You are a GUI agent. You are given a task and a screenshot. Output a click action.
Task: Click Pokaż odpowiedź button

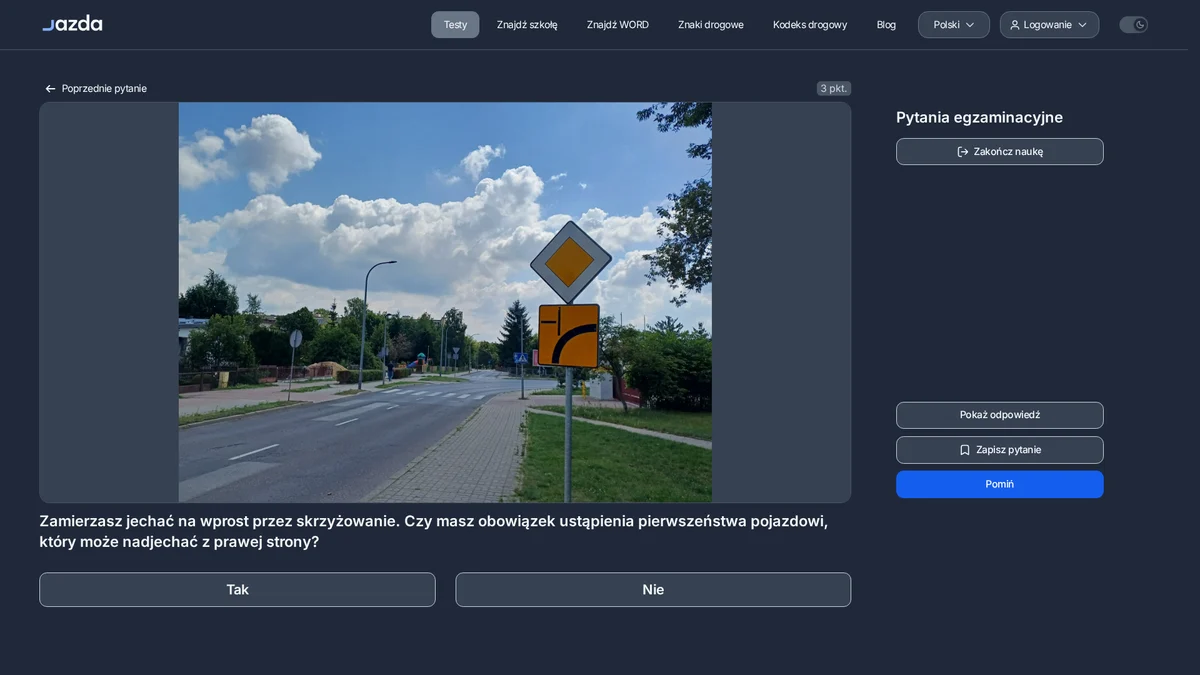point(1000,415)
